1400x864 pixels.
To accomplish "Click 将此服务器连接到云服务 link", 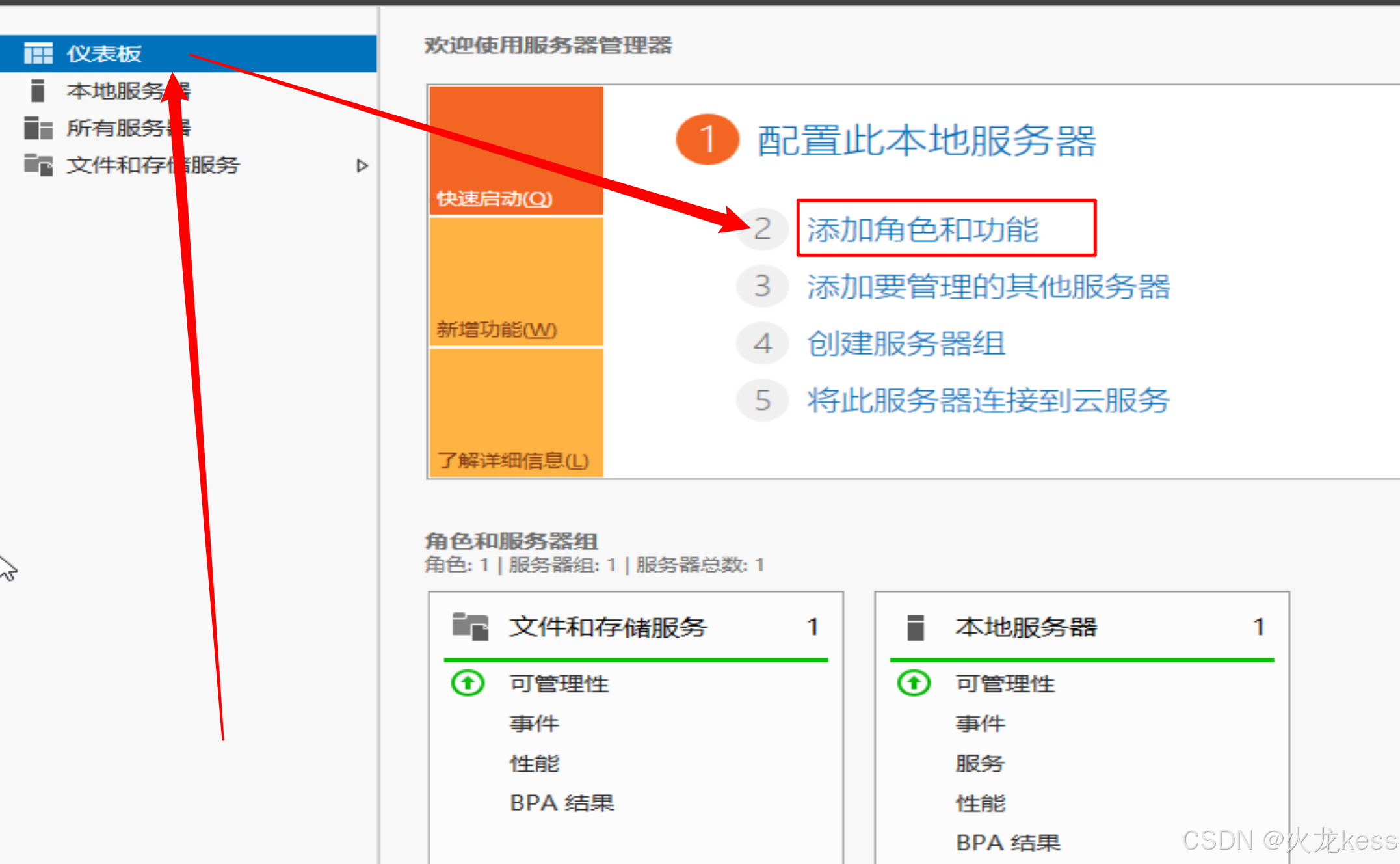I will click(988, 400).
